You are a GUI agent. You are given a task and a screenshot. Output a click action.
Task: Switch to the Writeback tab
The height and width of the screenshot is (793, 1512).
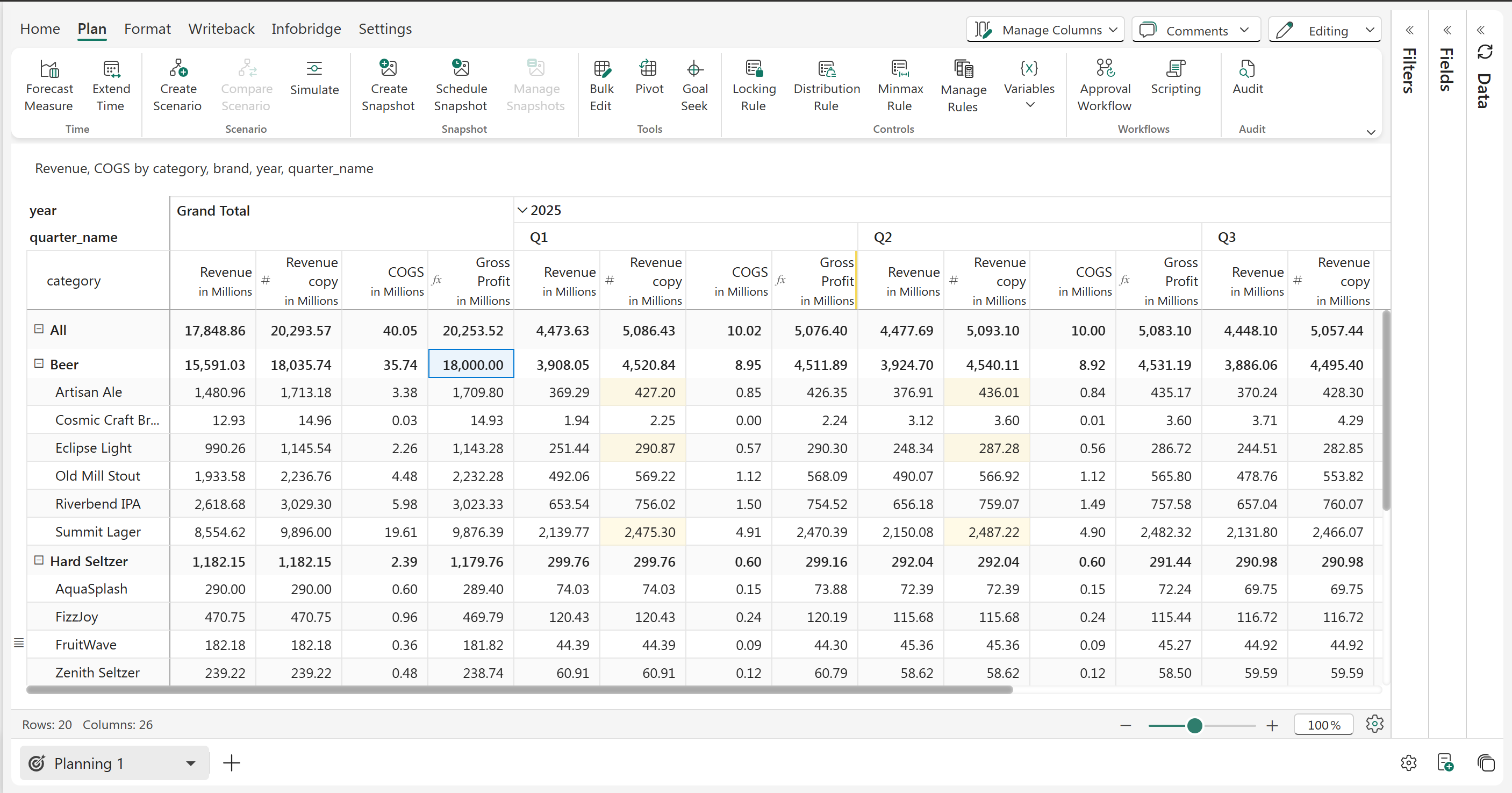click(221, 28)
